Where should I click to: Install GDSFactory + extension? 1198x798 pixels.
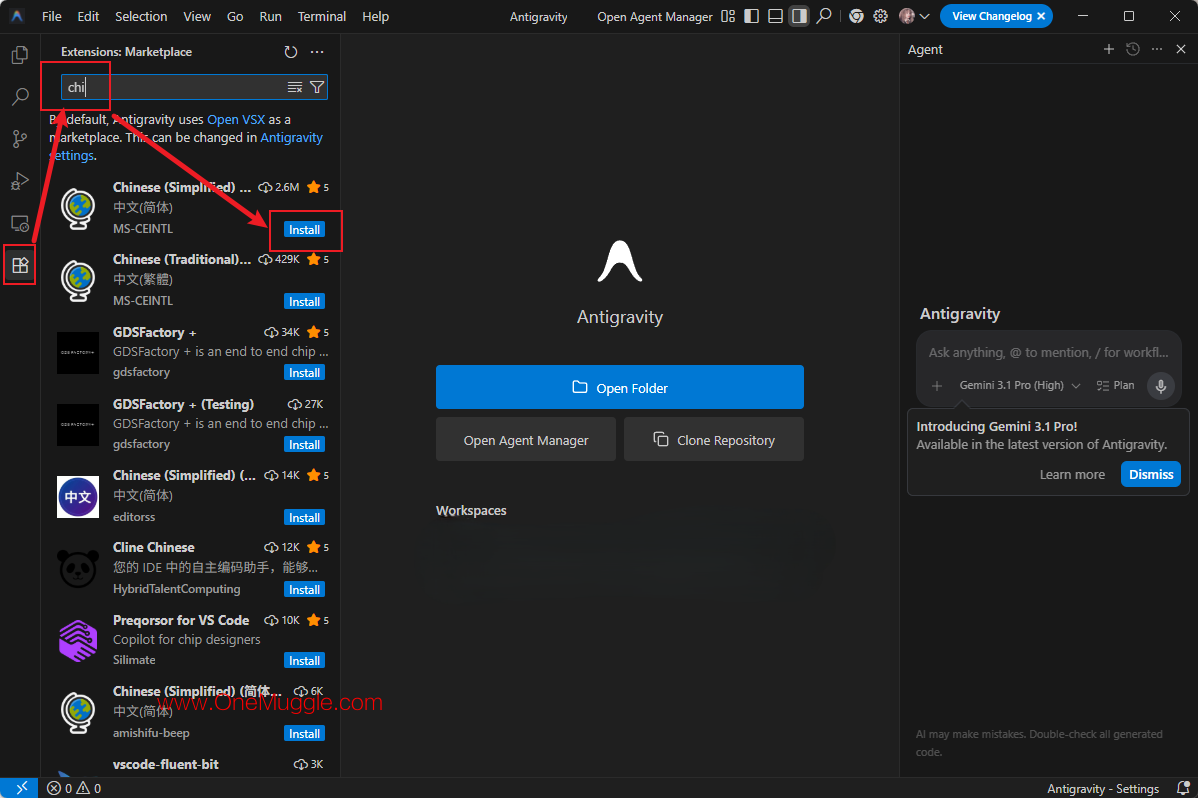[304, 372]
